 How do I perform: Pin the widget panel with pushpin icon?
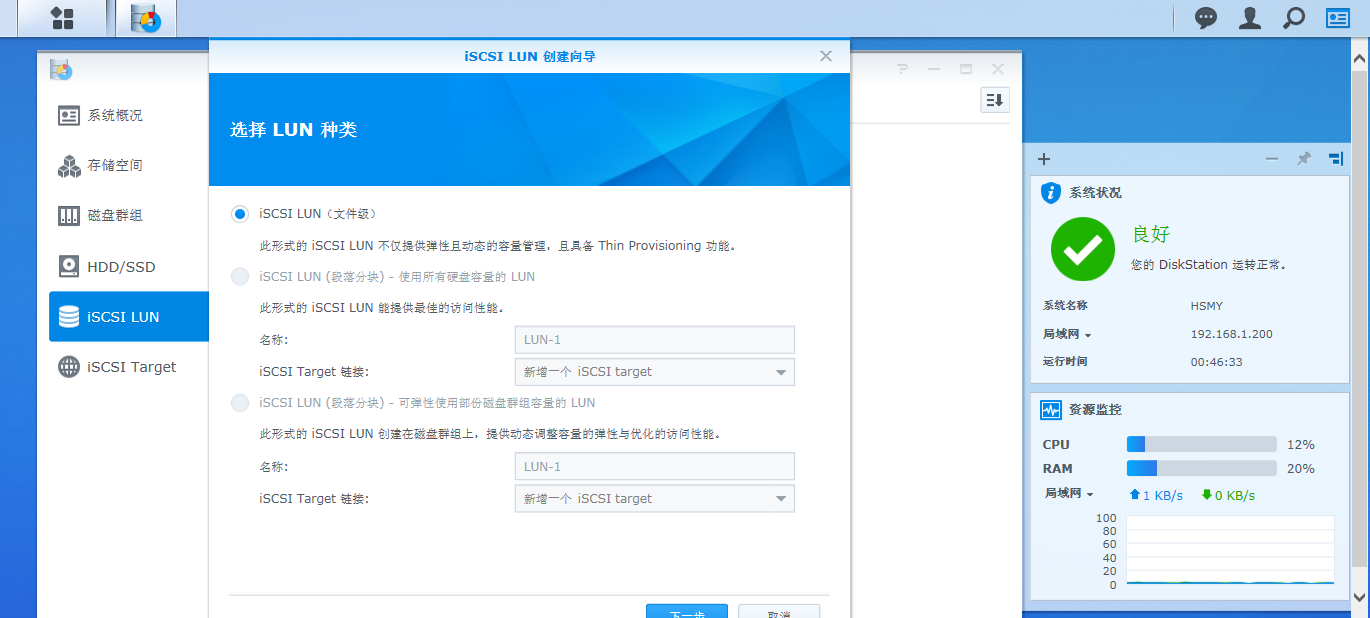click(1303, 159)
